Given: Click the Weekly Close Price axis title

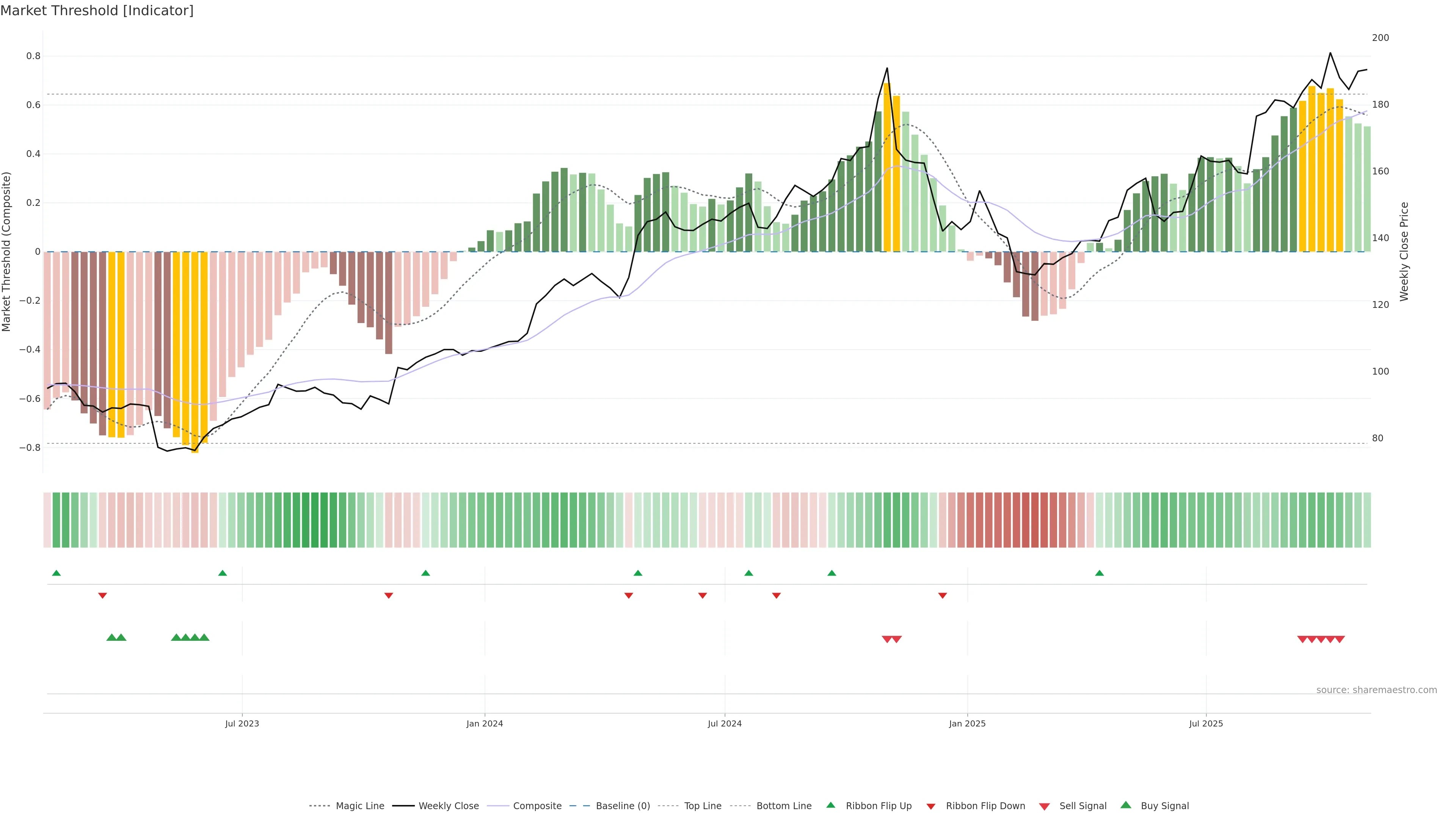Looking at the screenshot, I should [x=1404, y=251].
